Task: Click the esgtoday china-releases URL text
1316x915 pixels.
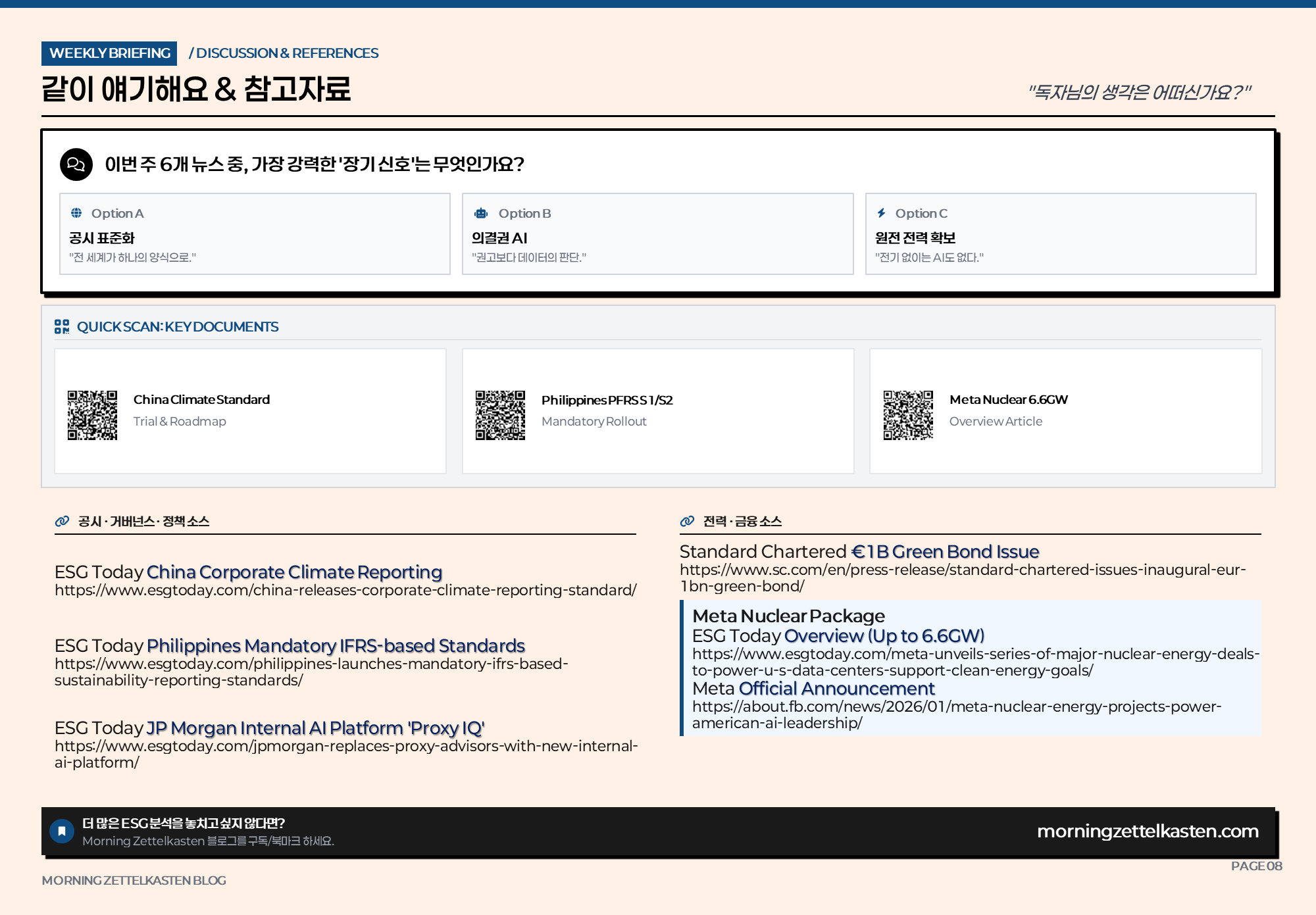Action: click(x=345, y=590)
